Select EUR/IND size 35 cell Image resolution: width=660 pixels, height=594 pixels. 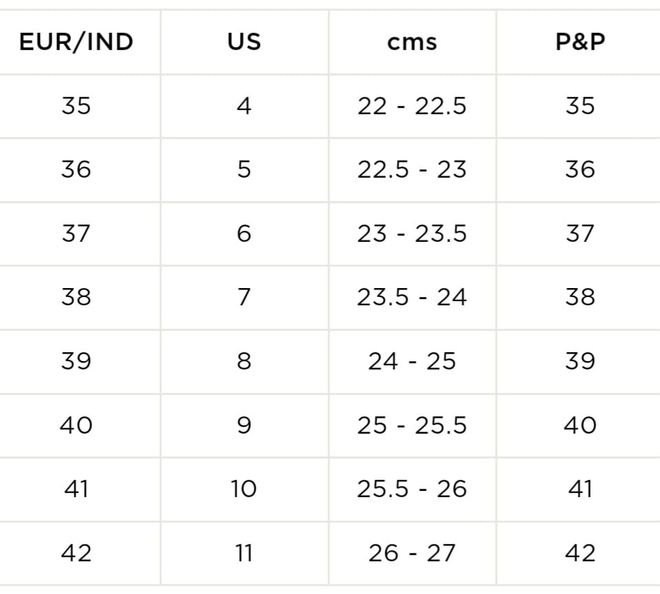[76, 106]
